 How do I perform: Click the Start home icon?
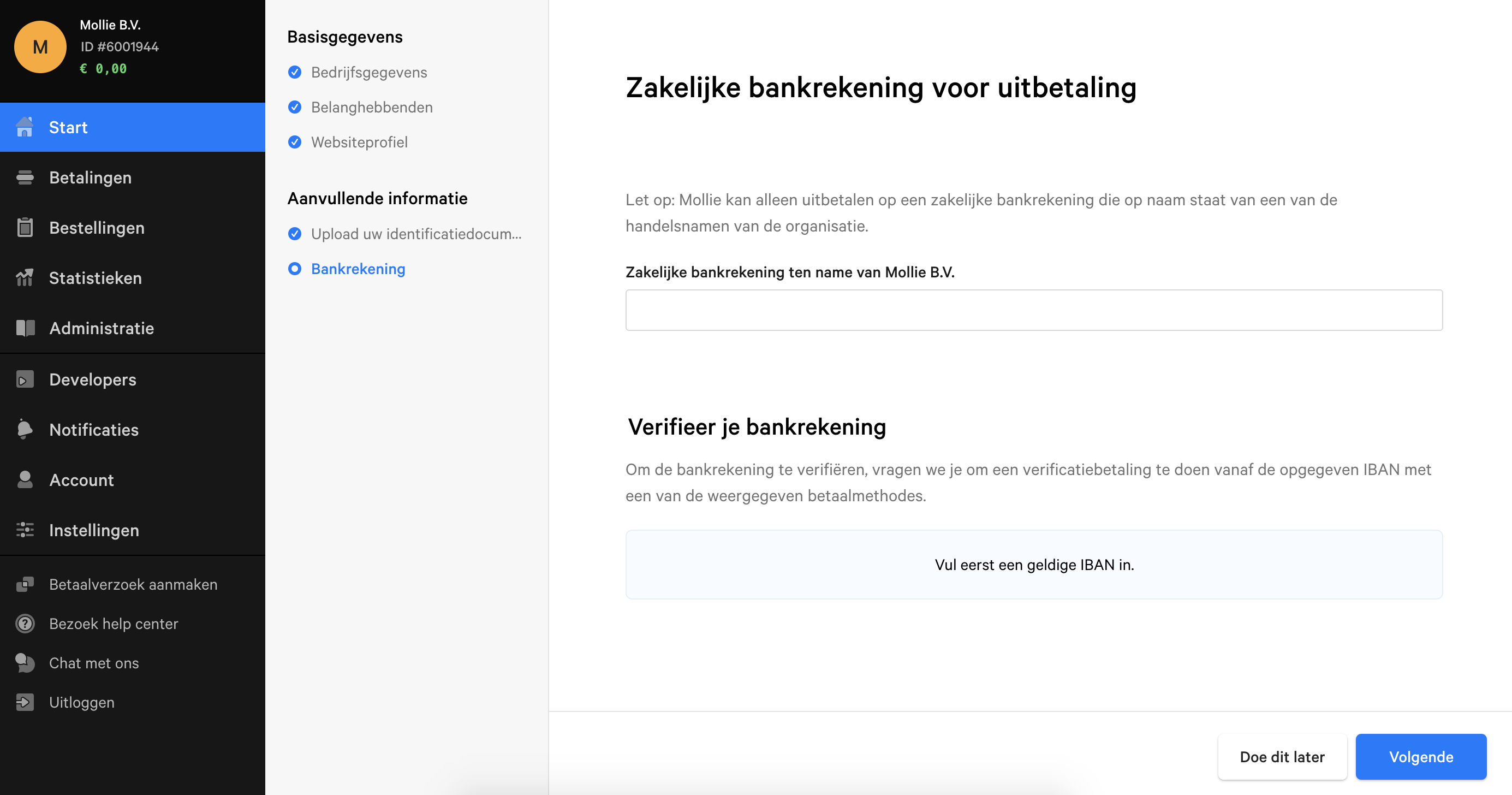pyautogui.click(x=25, y=127)
